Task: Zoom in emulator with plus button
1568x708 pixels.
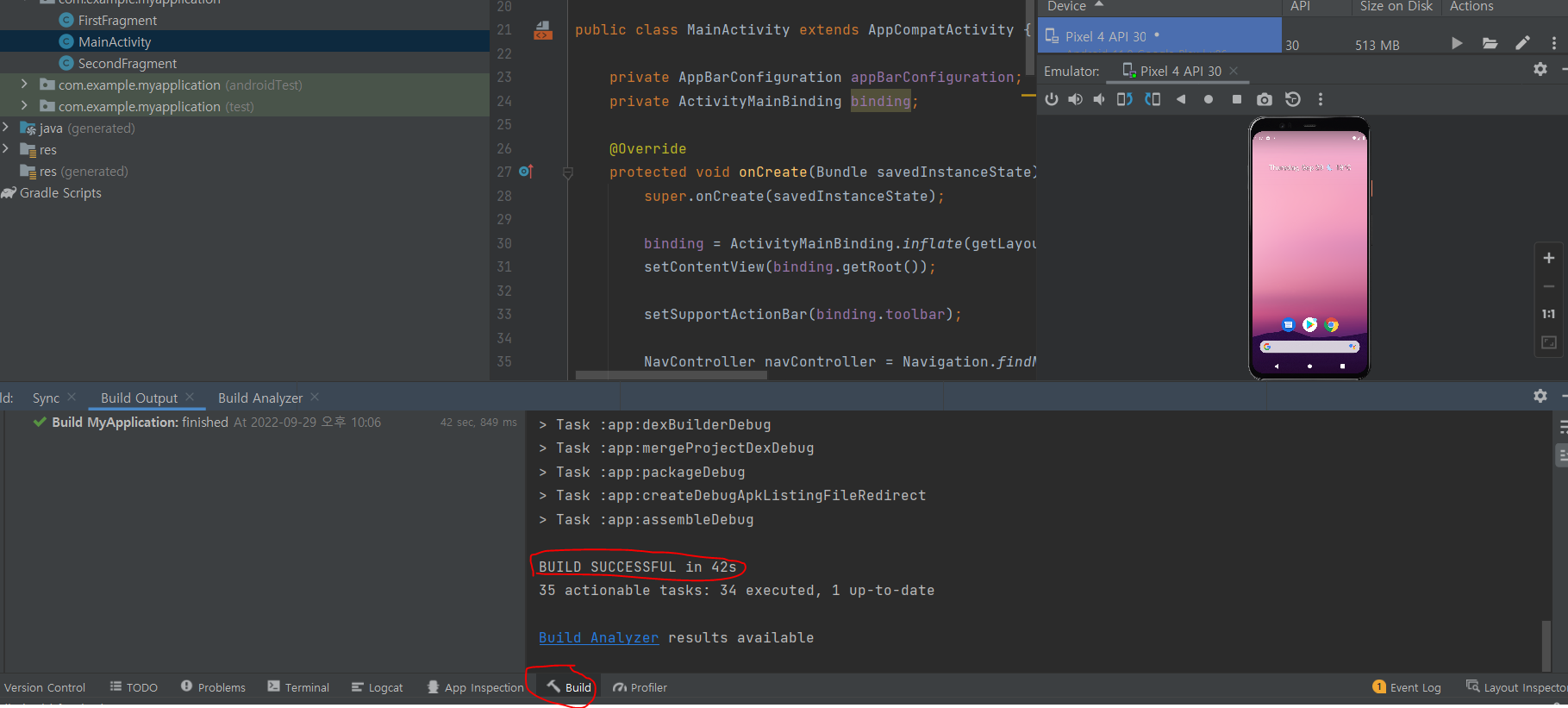Action: pyautogui.click(x=1549, y=258)
